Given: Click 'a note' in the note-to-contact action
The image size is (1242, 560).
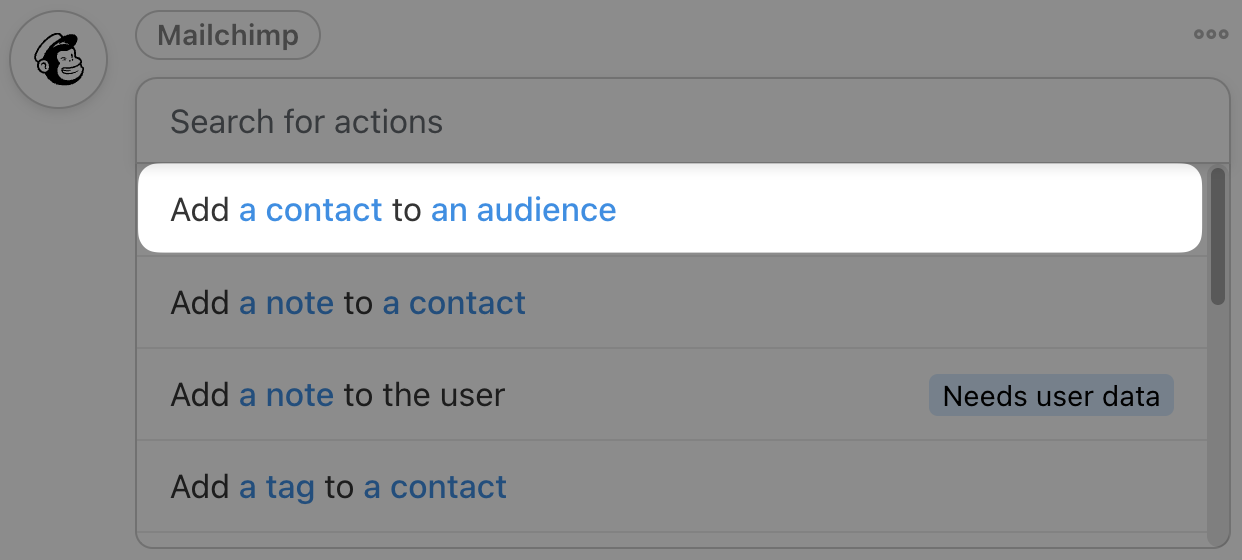Looking at the screenshot, I should click(x=287, y=303).
